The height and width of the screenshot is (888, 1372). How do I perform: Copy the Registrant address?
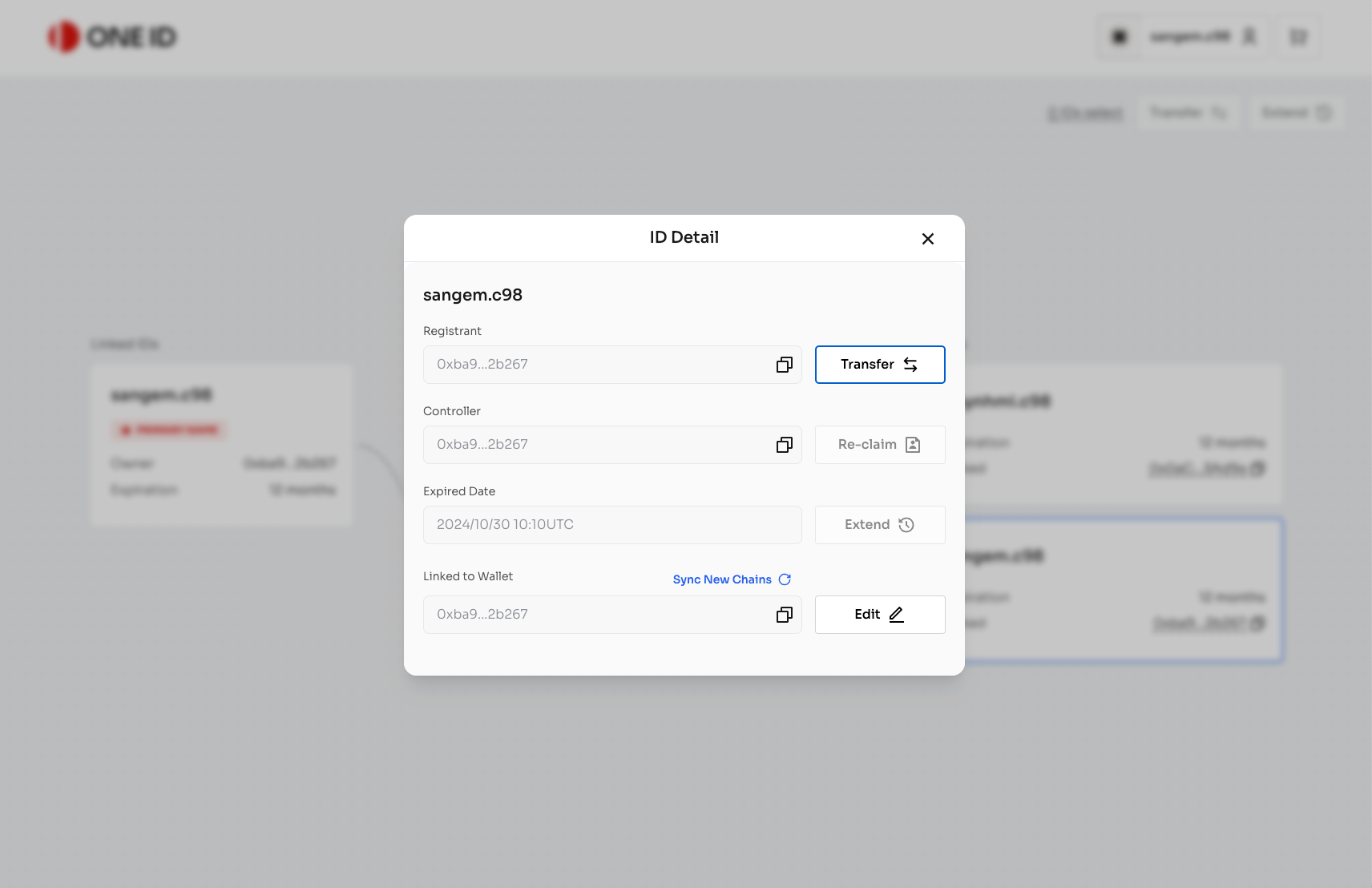click(785, 365)
